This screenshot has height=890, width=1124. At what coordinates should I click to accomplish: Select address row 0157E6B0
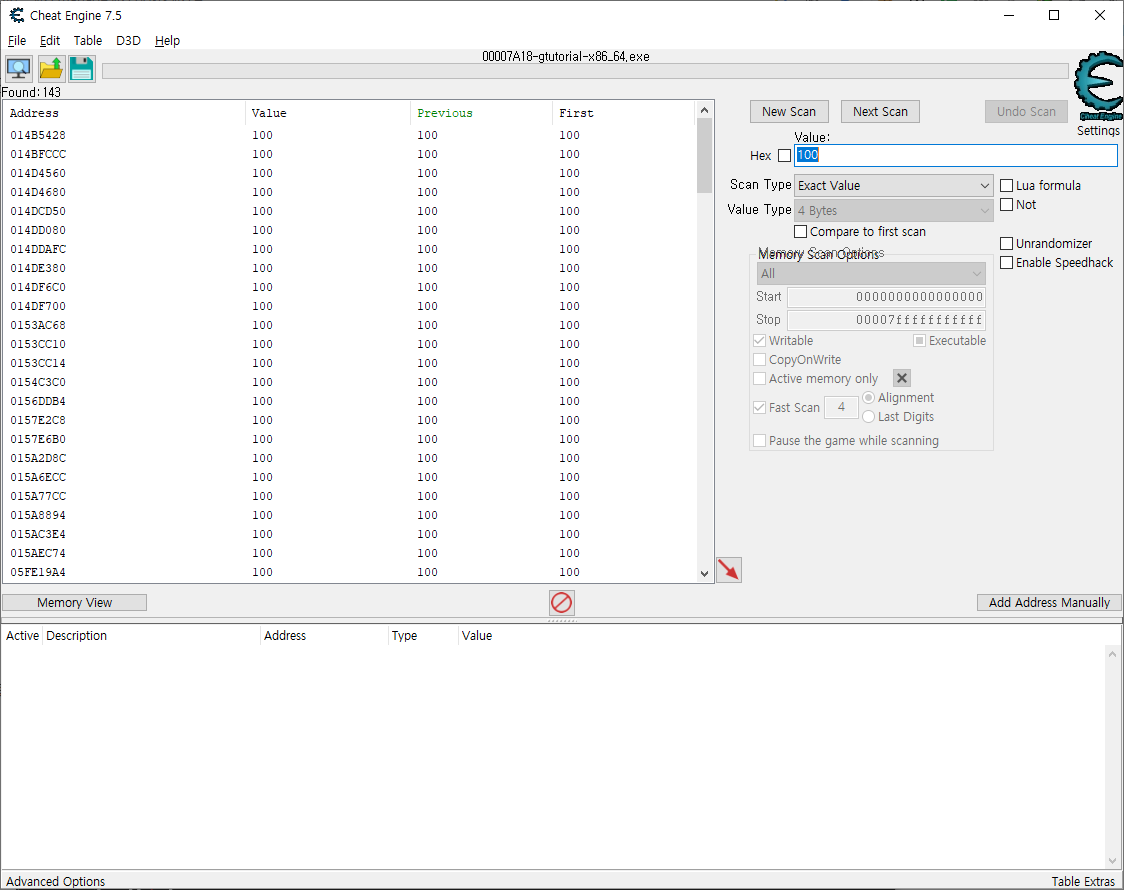point(350,439)
